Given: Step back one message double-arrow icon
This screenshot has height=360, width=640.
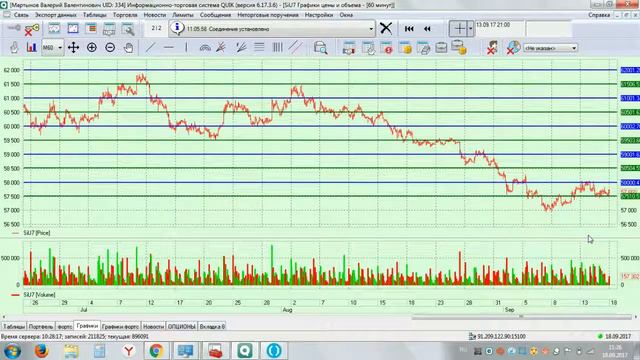Looking at the screenshot, I should [x=427, y=29].
